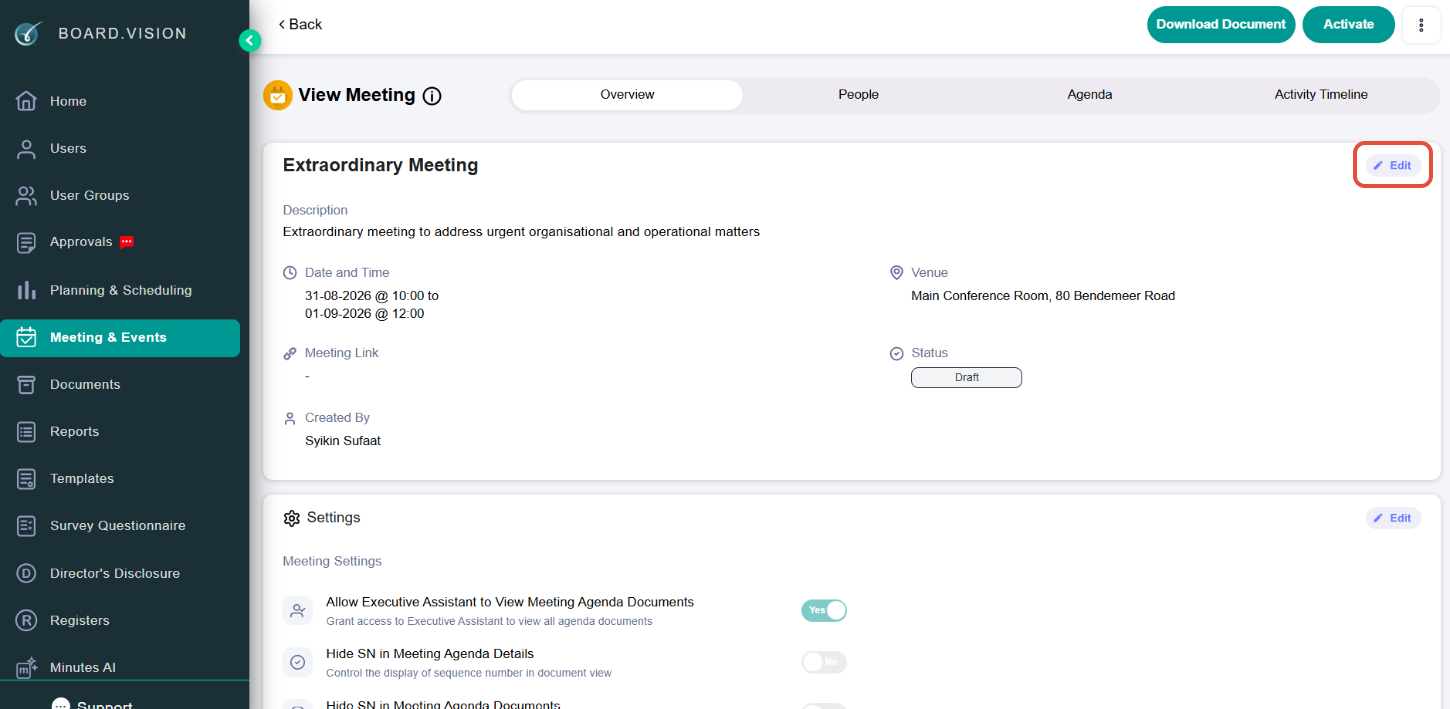1450x709 pixels.
Task: Enable Hide SN in Meeting Agenda Details toggle
Action: click(x=824, y=662)
